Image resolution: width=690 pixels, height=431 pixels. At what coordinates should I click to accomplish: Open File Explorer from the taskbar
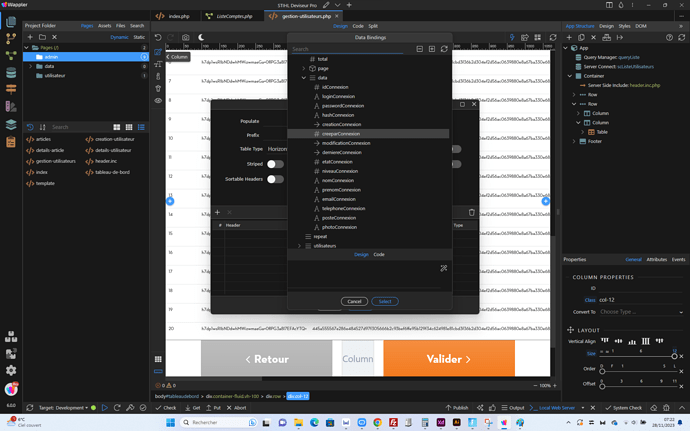pos(298,423)
